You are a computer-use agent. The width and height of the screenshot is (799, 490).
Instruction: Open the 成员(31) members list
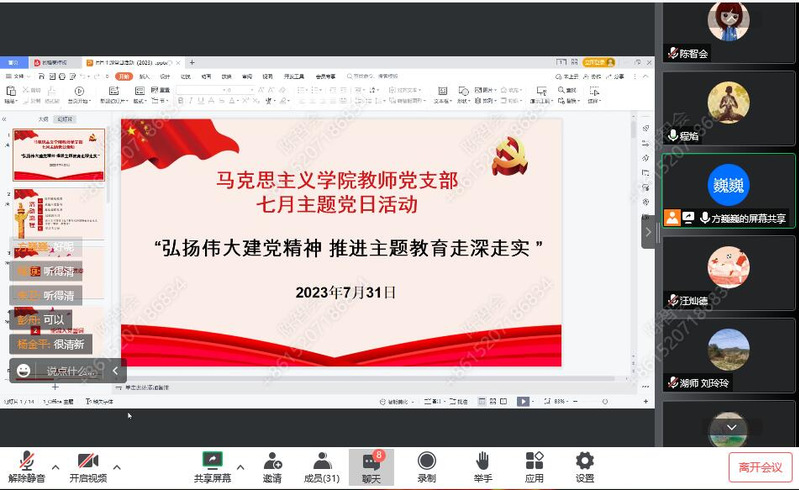pos(322,466)
